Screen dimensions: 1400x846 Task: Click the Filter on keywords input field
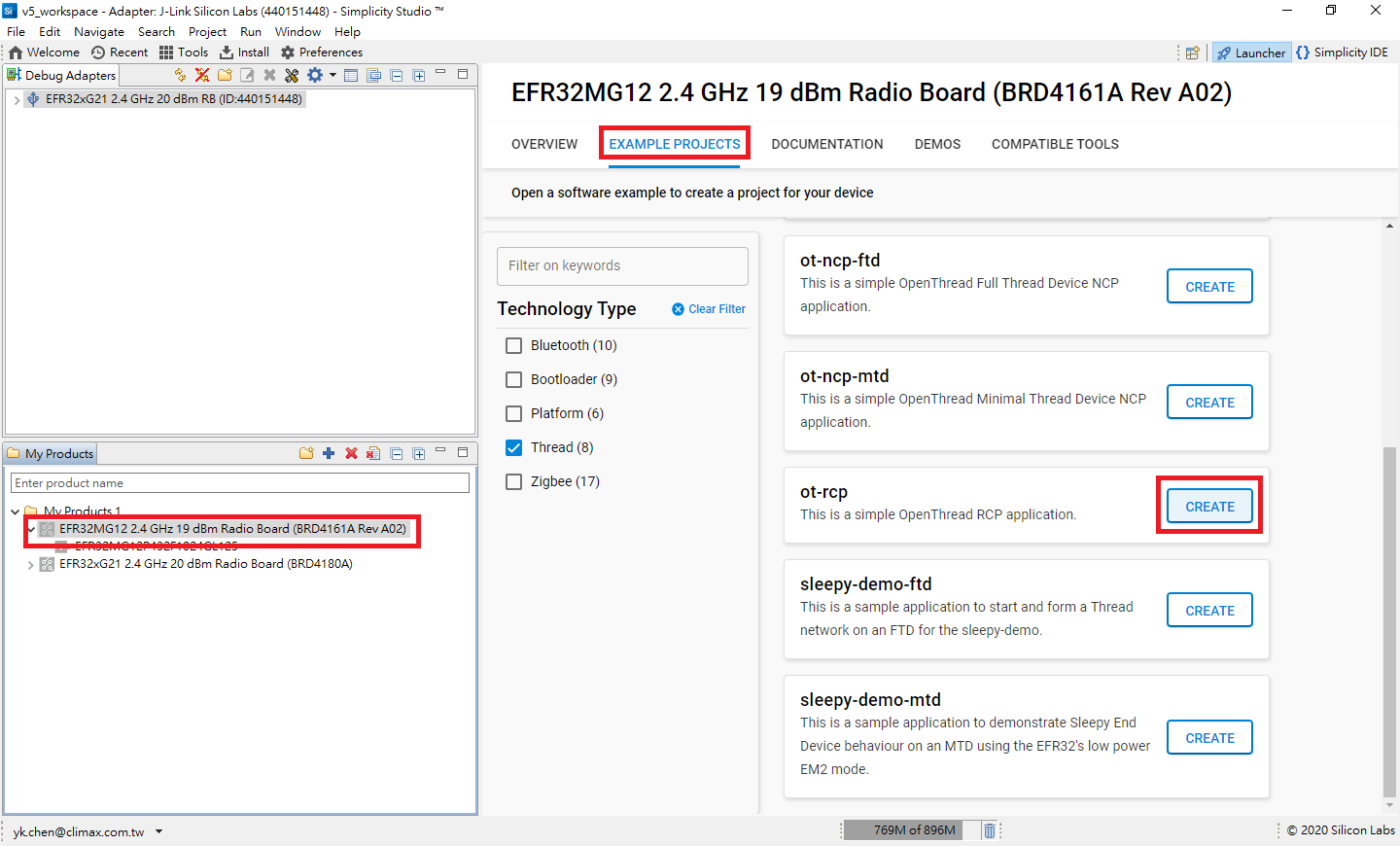(x=622, y=265)
